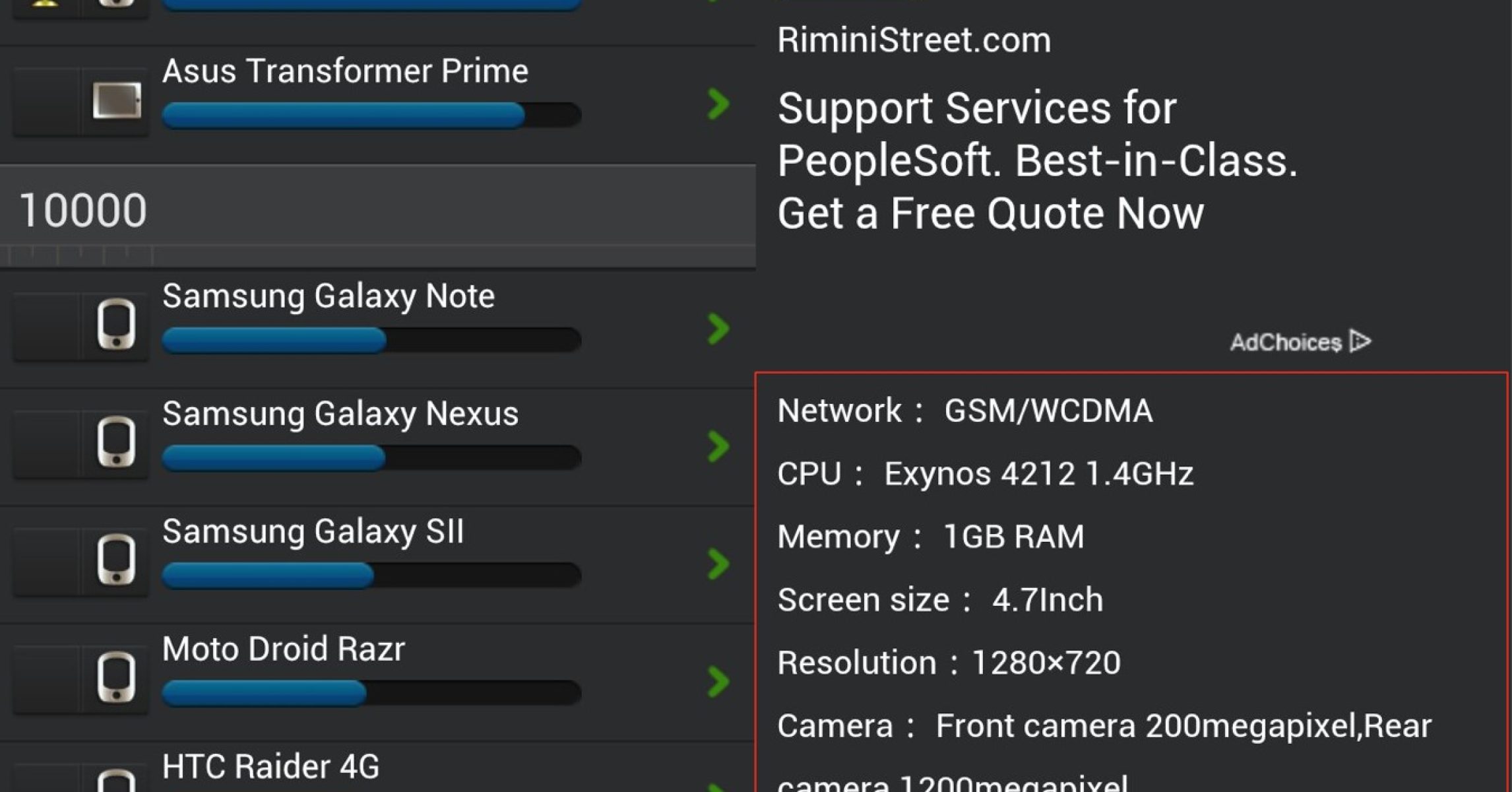Click the Asus Transformer Prime score bar

(371, 115)
